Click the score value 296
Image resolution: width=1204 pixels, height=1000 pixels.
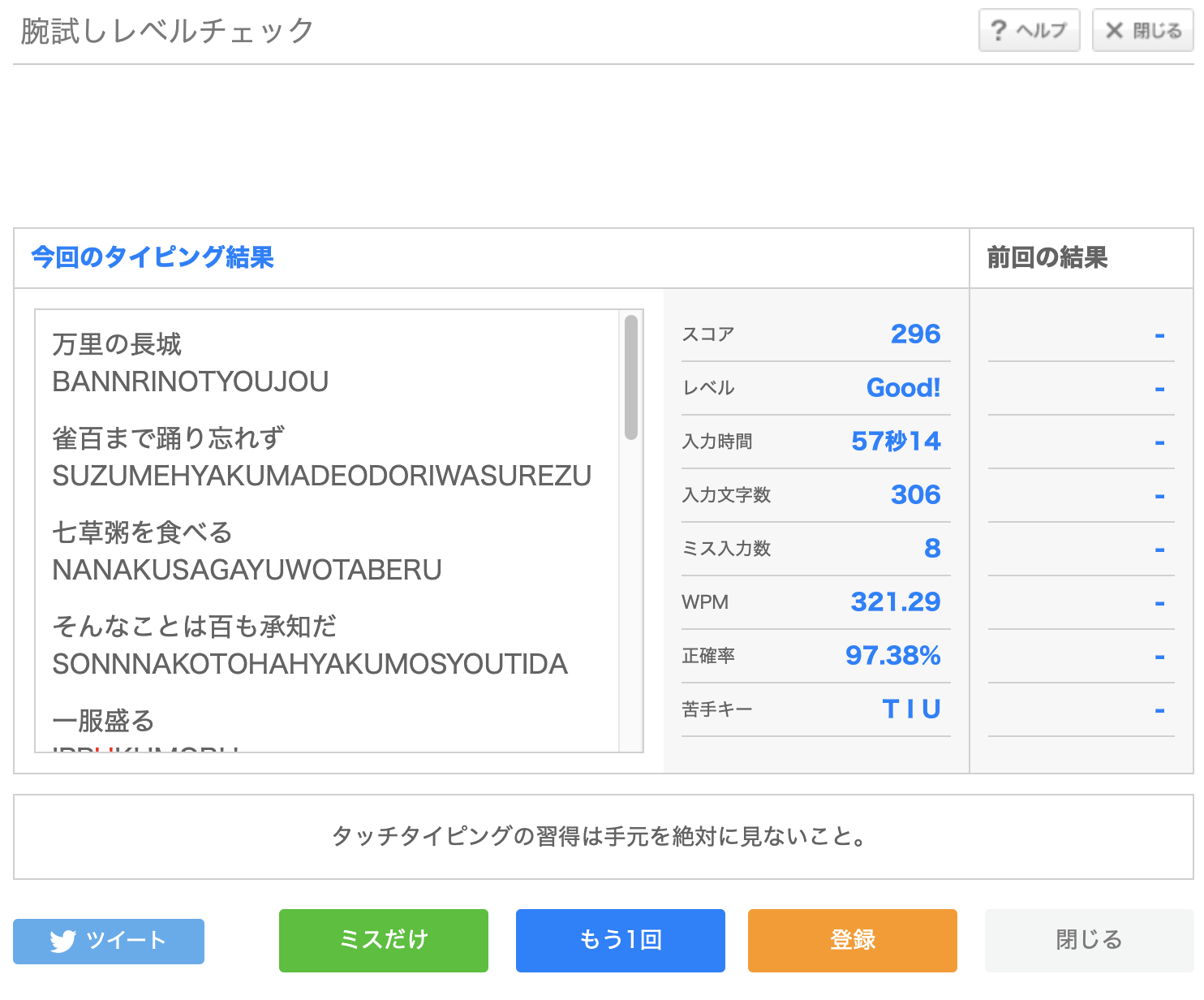[915, 334]
